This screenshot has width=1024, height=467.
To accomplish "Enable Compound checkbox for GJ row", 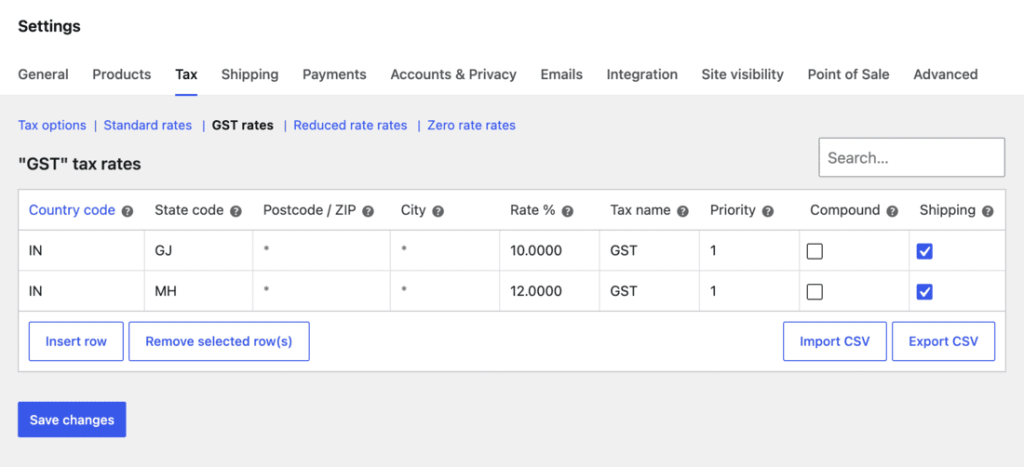I will click(x=814, y=251).
